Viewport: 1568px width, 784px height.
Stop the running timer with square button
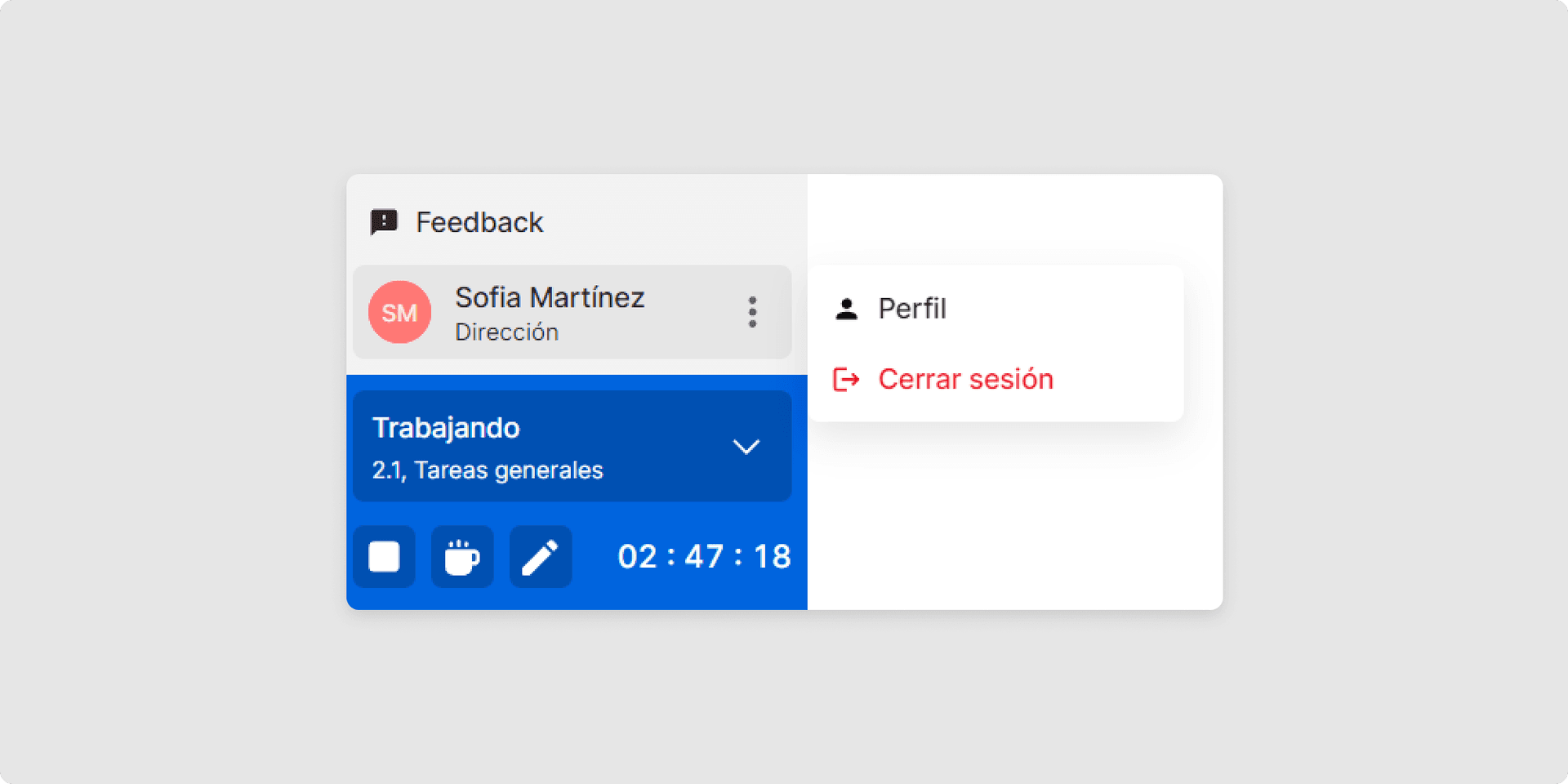(x=384, y=557)
